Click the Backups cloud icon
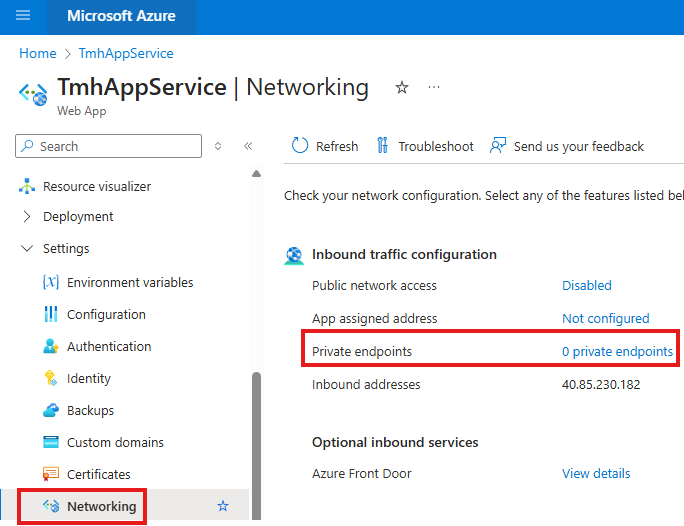This screenshot has width=684, height=526. [x=51, y=410]
